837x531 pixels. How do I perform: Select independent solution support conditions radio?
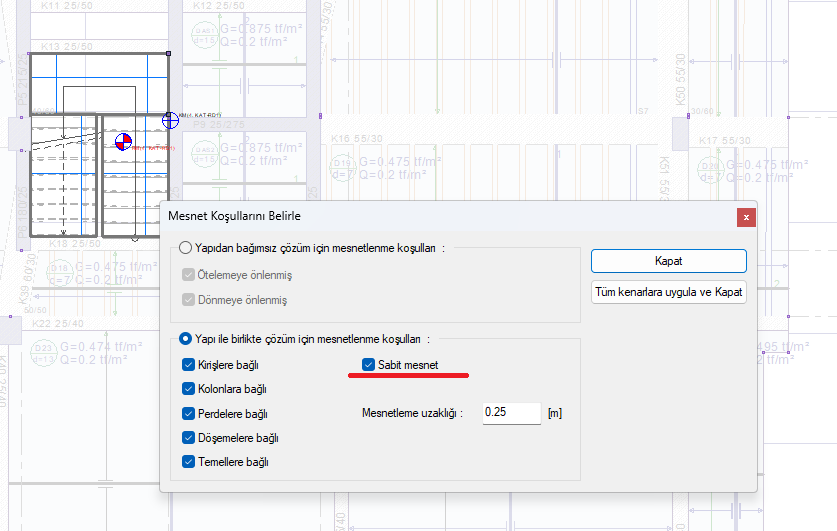[x=186, y=248]
